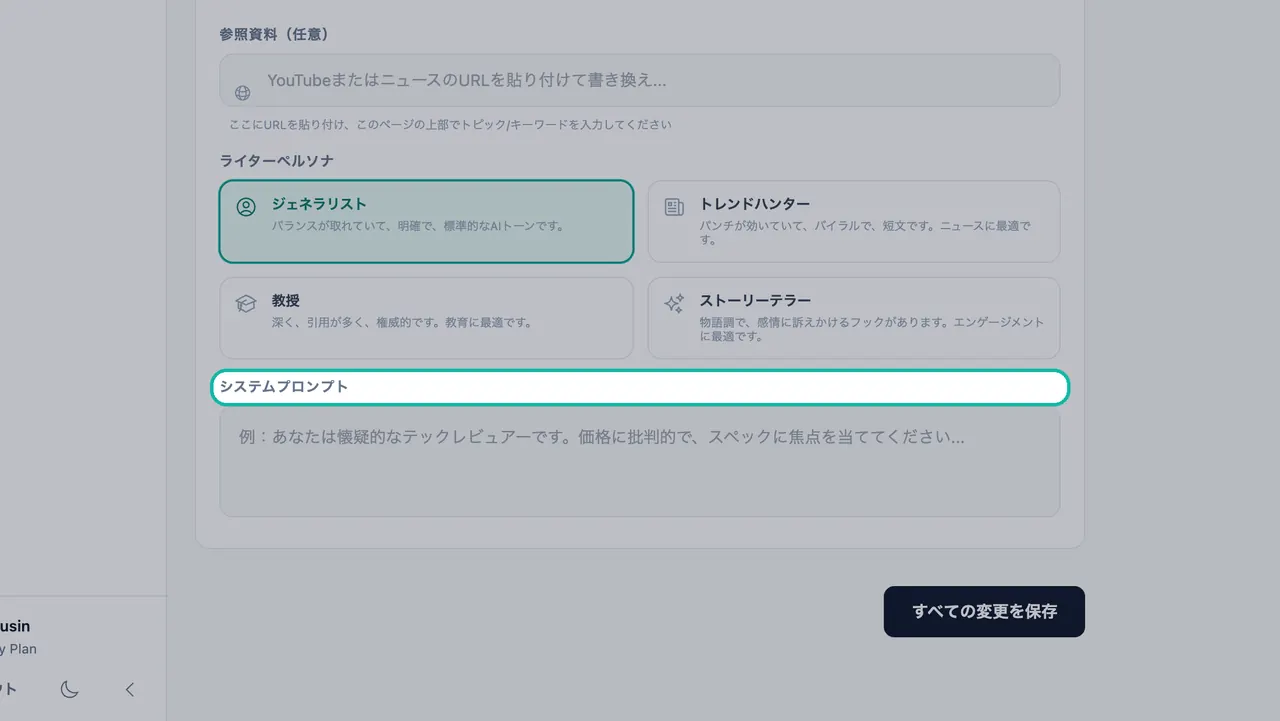Click the 教授 graduation cap icon

tap(246, 303)
